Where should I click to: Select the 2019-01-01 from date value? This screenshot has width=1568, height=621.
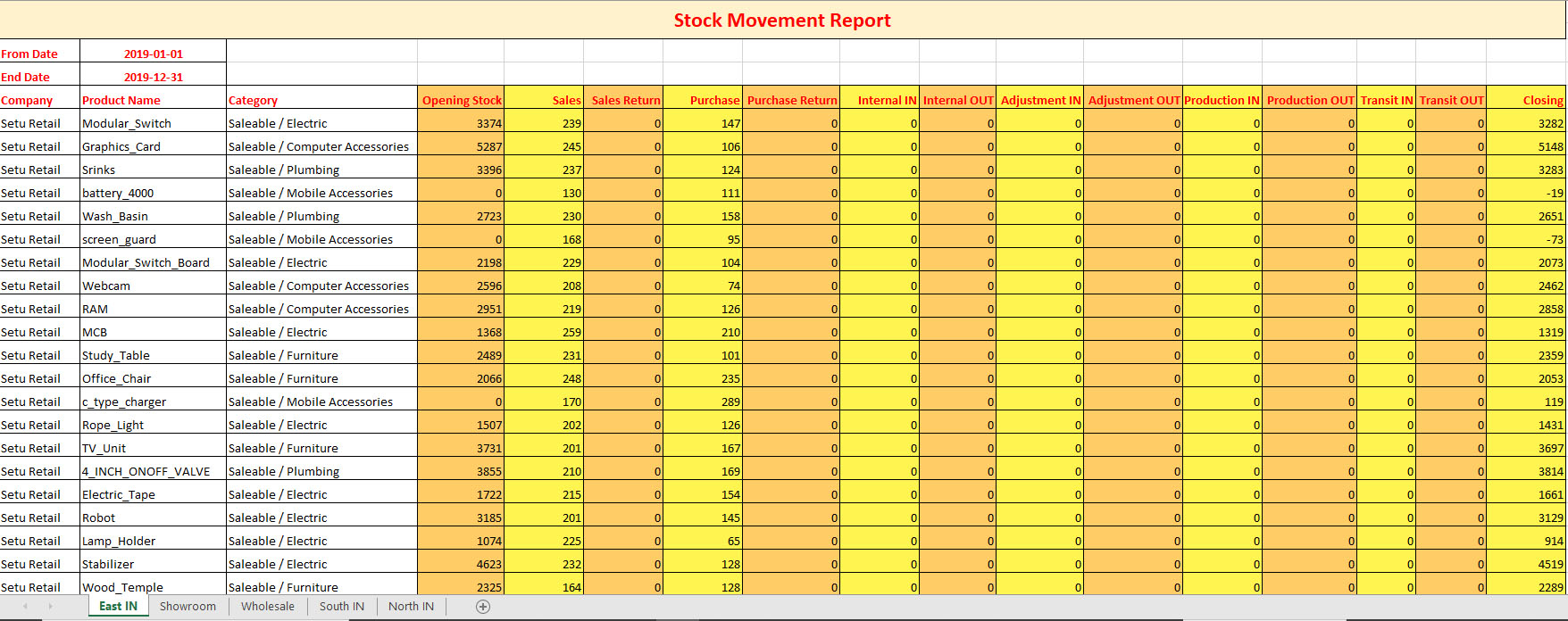(153, 54)
